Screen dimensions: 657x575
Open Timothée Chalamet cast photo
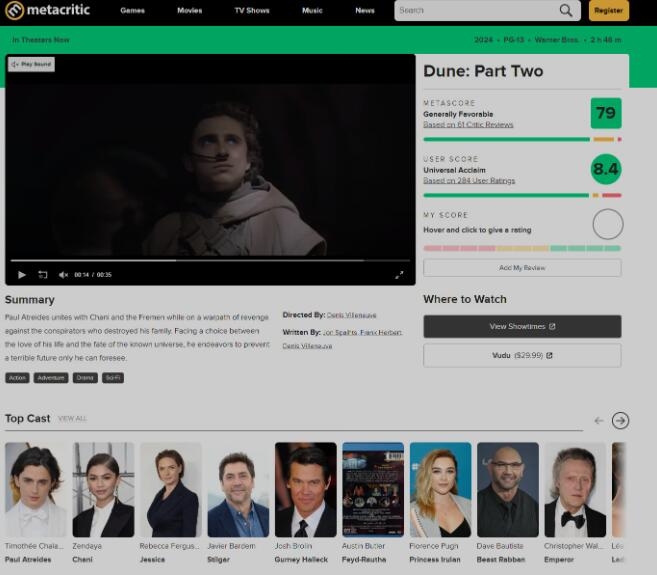coord(36,490)
